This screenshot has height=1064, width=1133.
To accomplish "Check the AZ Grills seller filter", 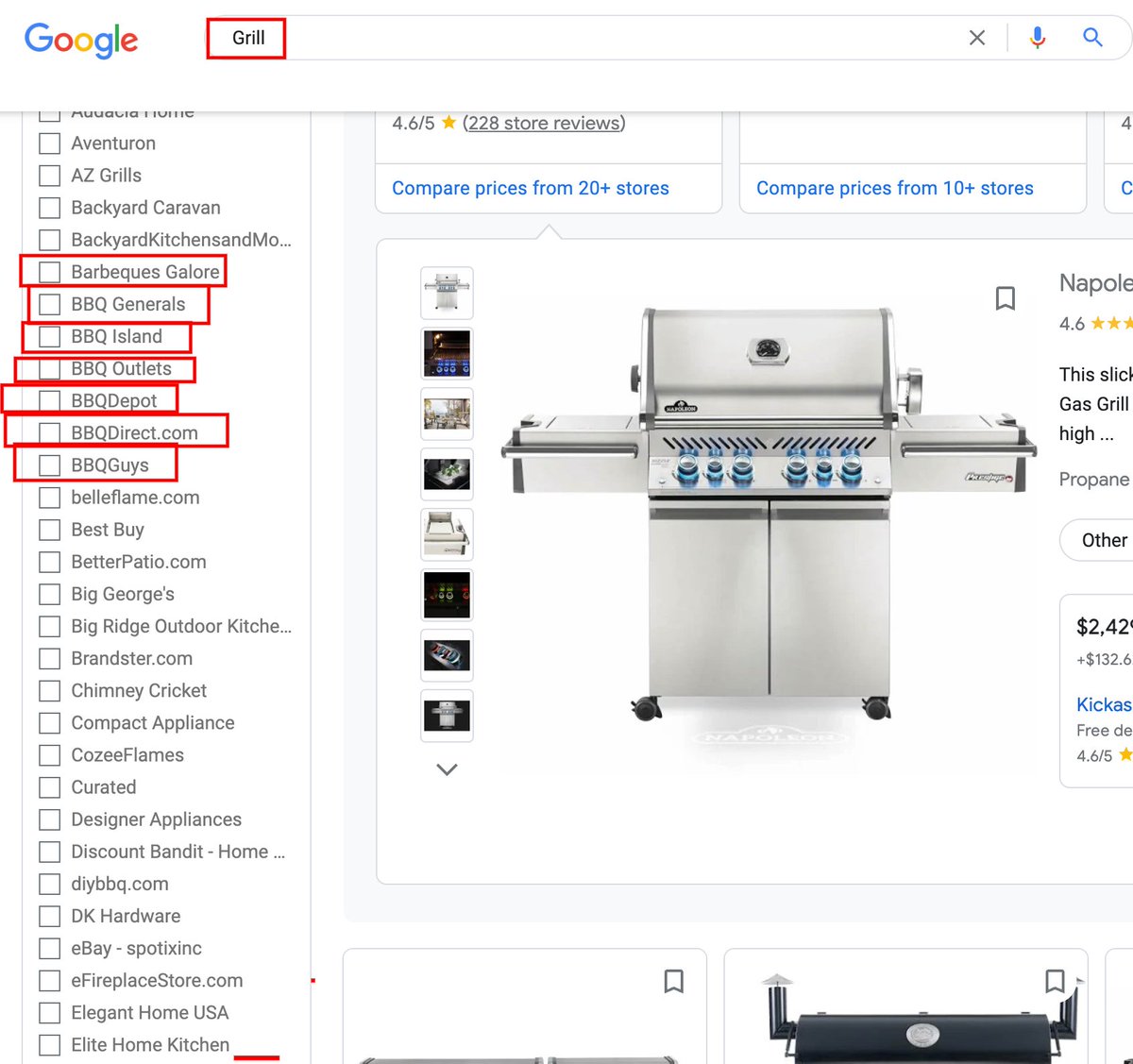I will click(50, 176).
